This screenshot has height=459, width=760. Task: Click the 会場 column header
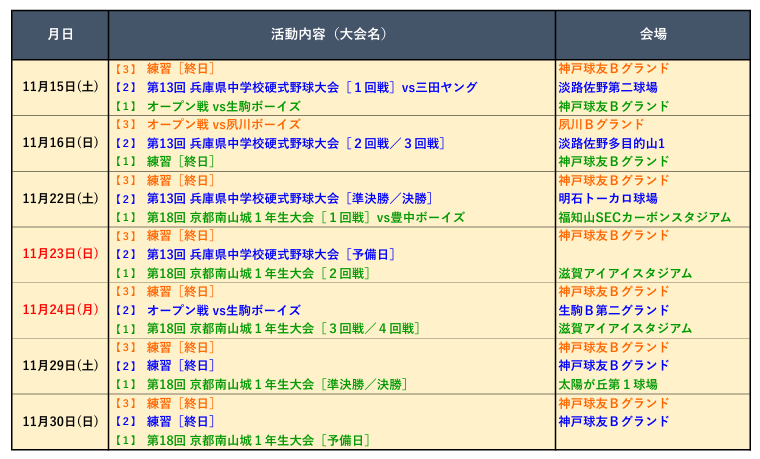652,34
